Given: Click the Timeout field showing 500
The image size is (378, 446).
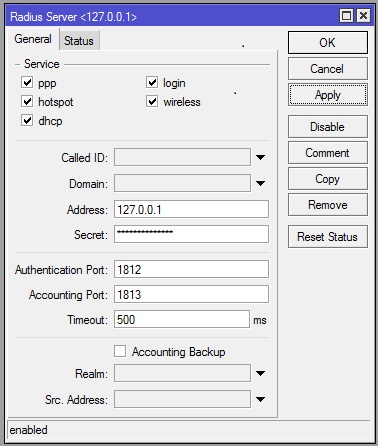Looking at the screenshot, I should coord(182,319).
